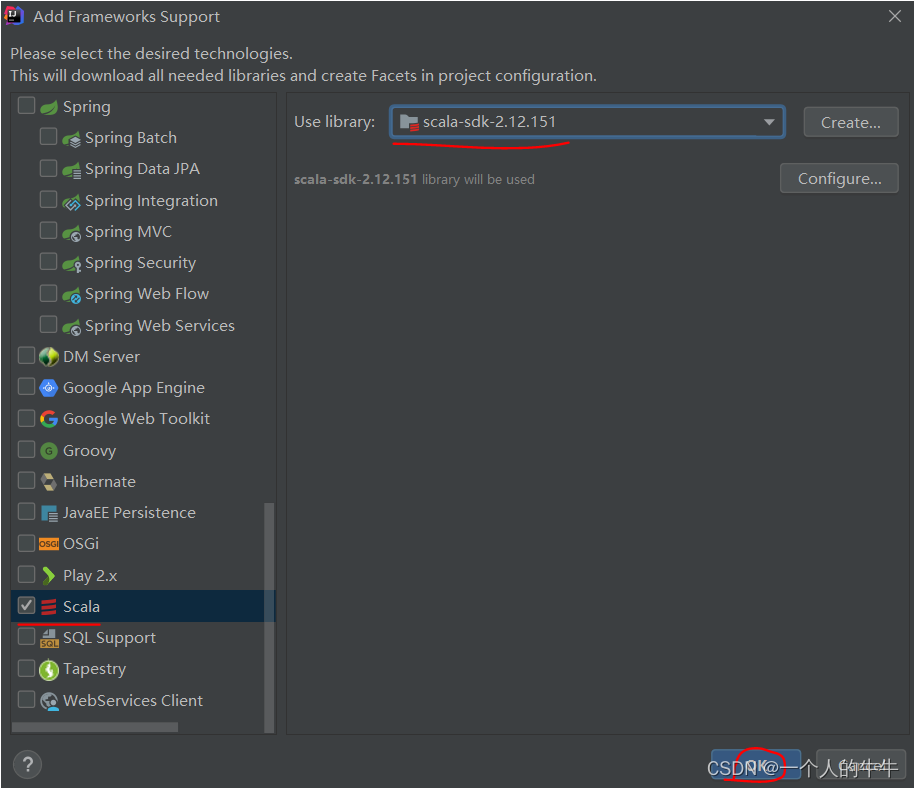Click the scala-sdk library folder icon
915x789 pixels.
click(409, 123)
